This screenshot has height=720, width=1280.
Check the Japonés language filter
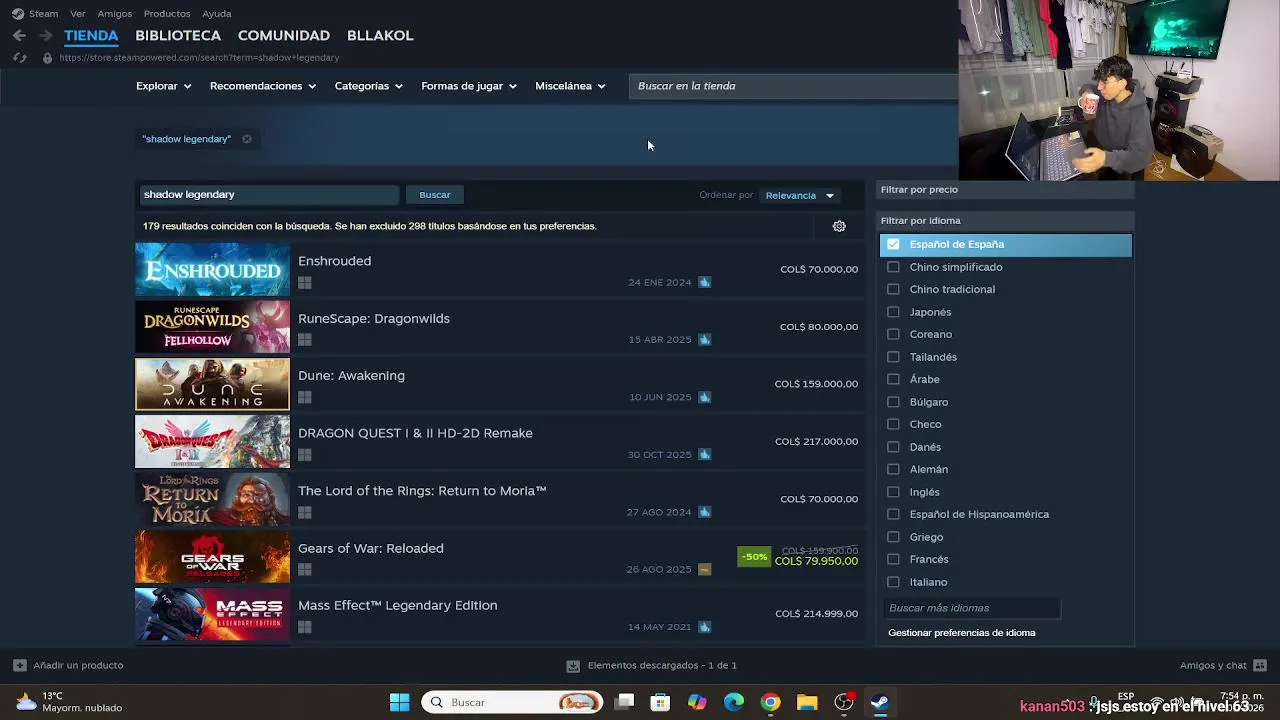coord(893,312)
